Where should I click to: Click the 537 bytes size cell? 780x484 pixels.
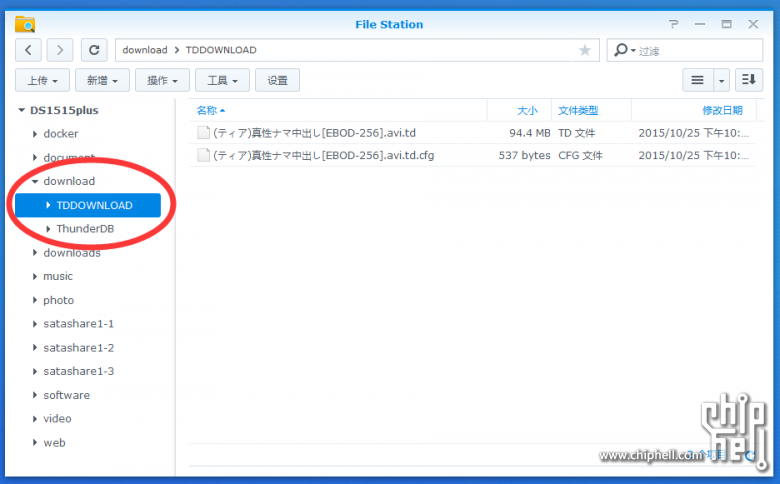coord(525,155)
